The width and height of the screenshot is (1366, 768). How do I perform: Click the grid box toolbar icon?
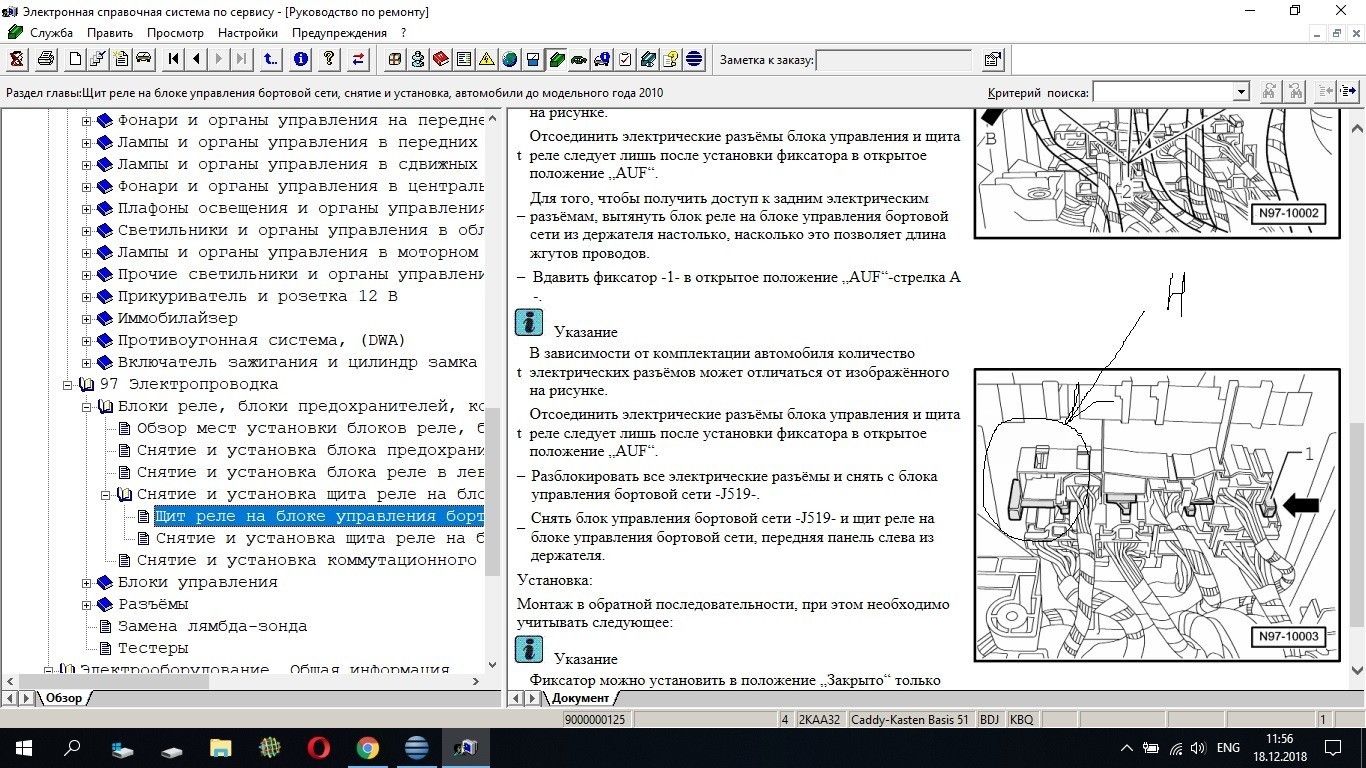pyautogui.click(x=395, y=59)
